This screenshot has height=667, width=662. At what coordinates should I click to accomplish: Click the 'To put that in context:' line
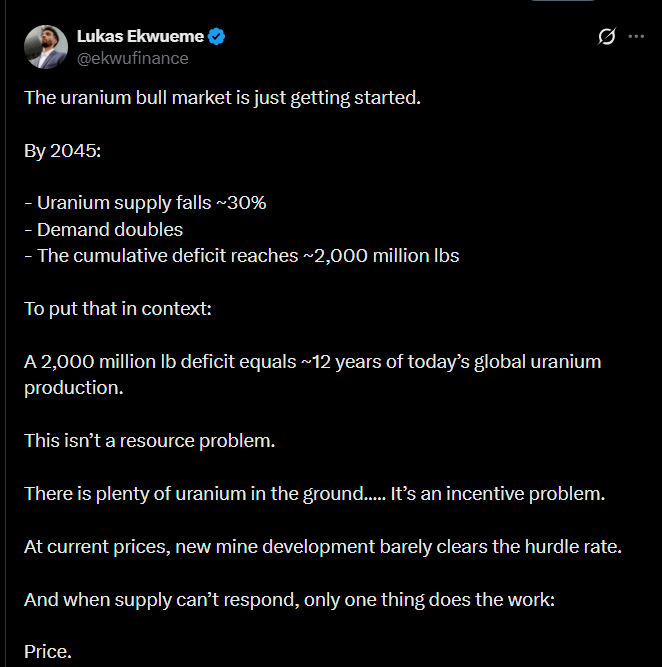click(118, 309)
